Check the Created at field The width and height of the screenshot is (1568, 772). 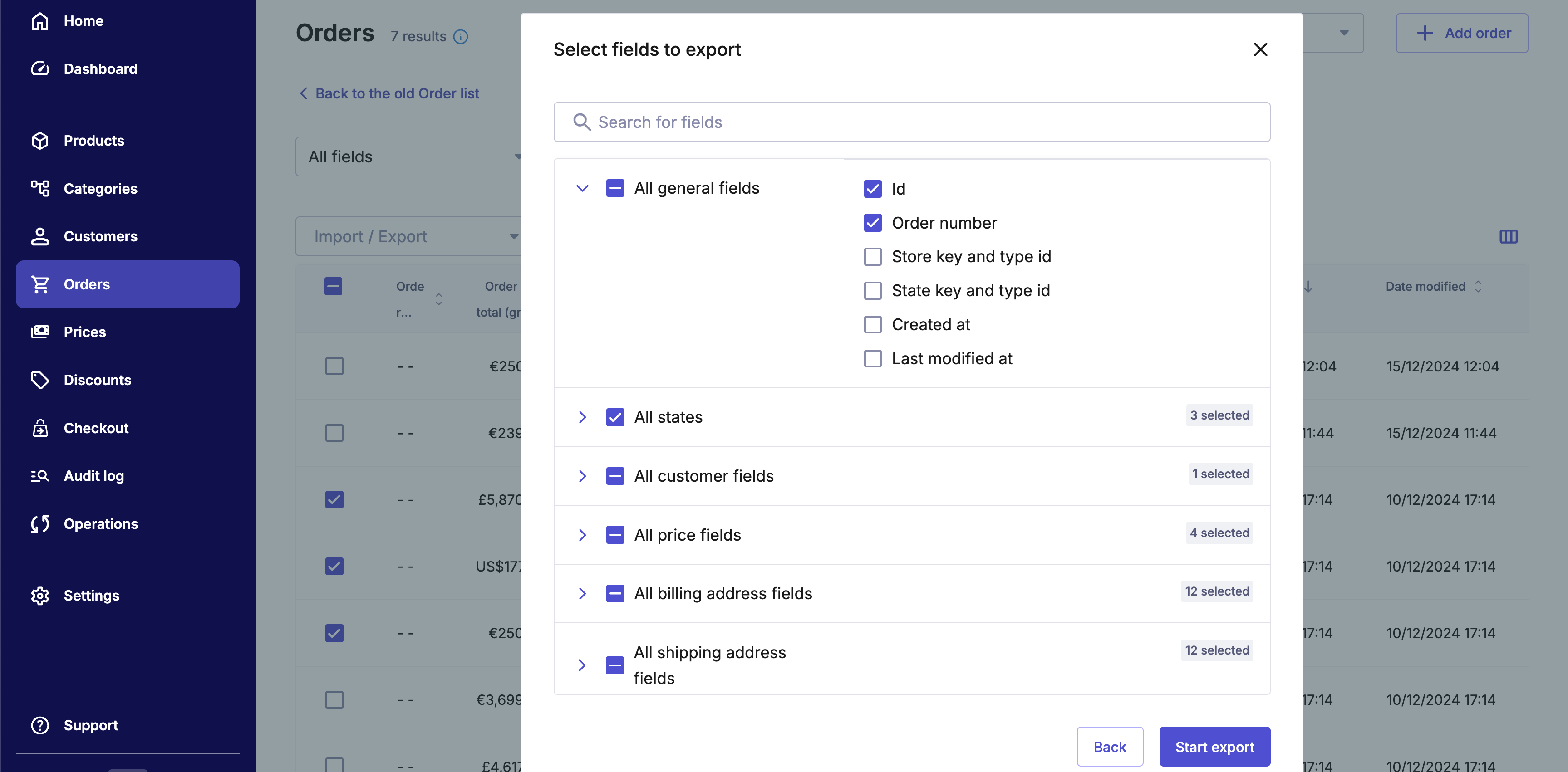point(872,325)
